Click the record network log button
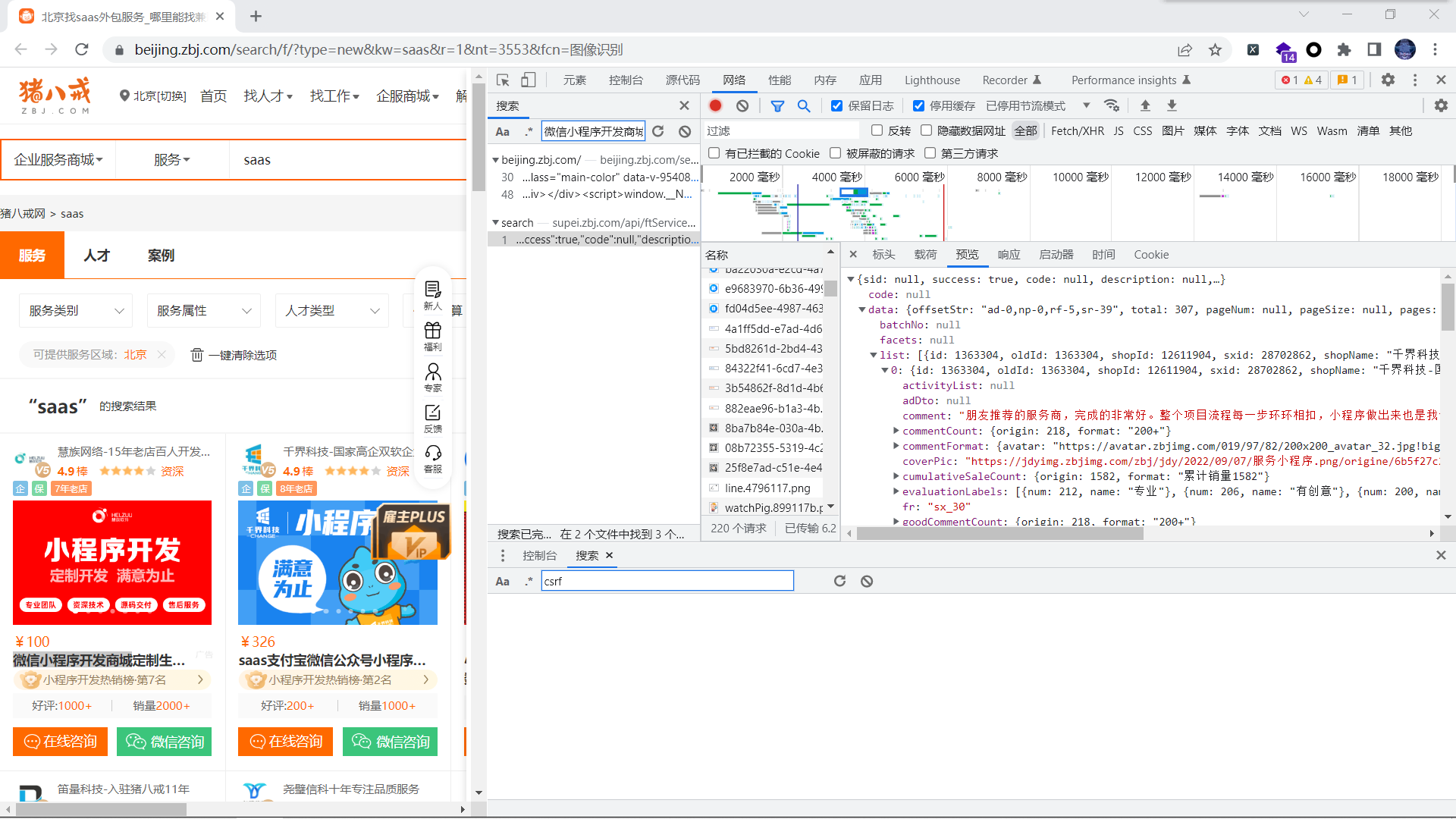Screen dimensions: 1456x819 point(715,105)
